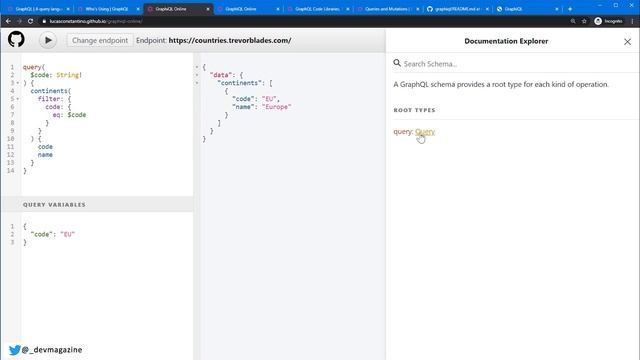
Task: Click the site padlock icon
Action: pyautogui.click(x=44, y=21)
